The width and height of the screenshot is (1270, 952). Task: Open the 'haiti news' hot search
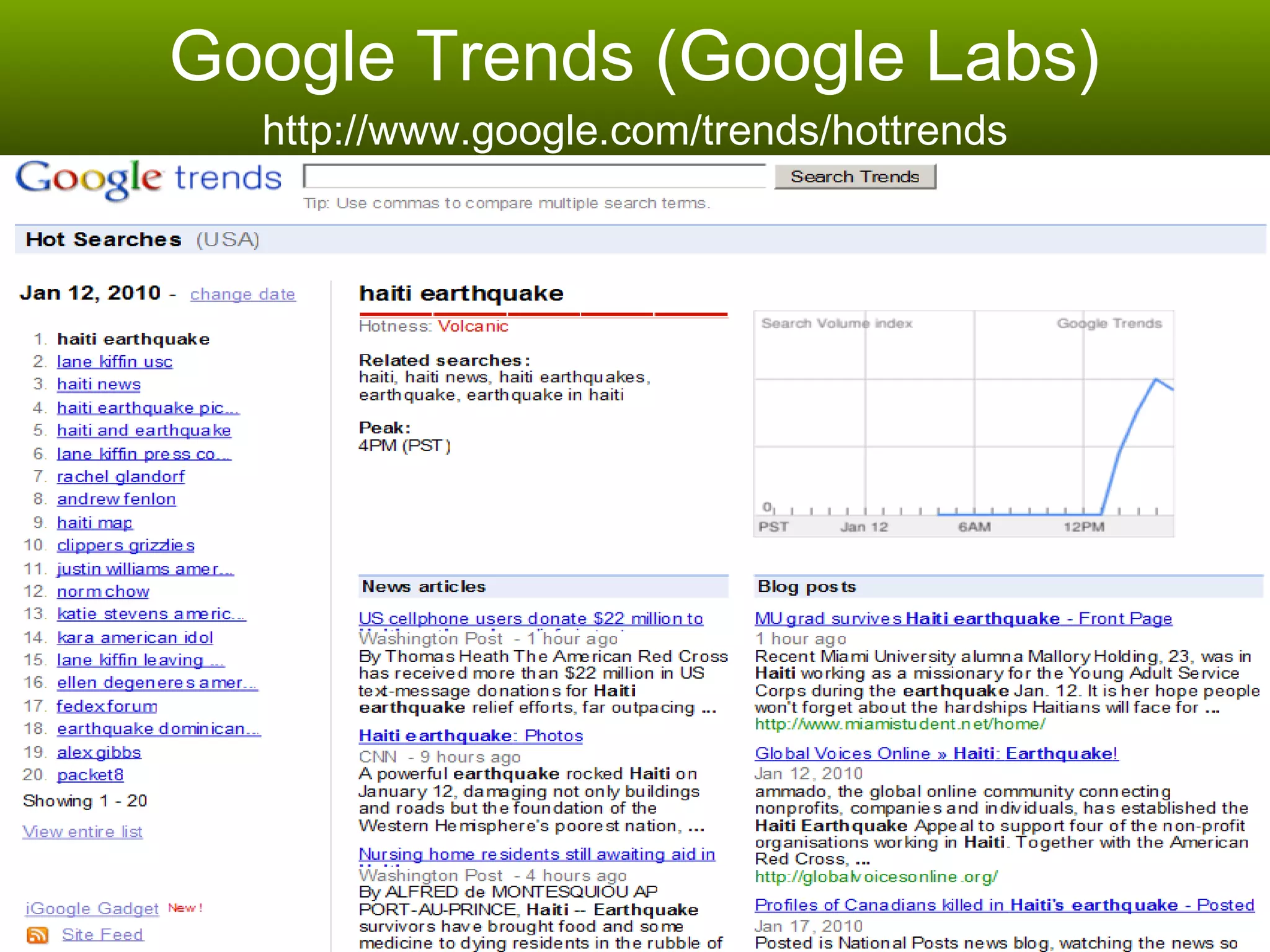pos(99,384)
